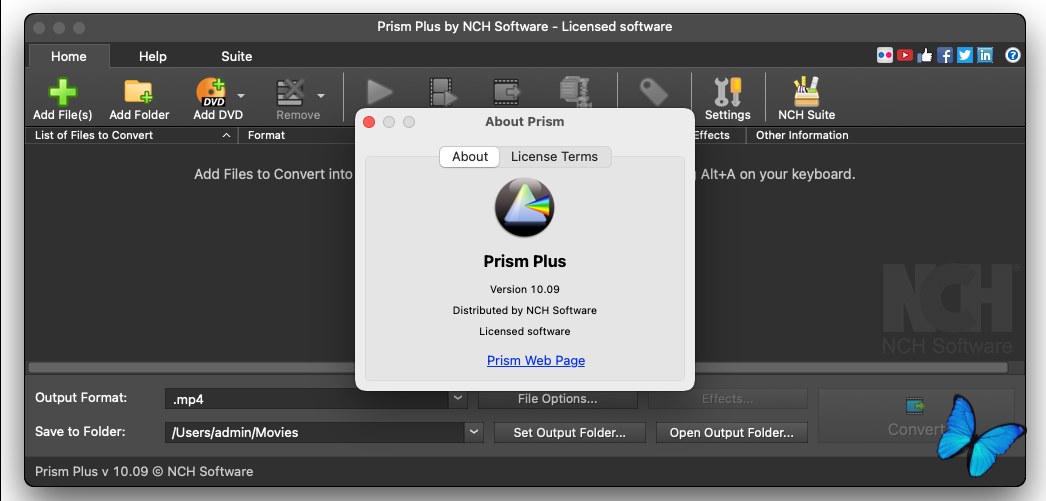Expand the Save to Folder dropdown
The image size is (1046, 501).
coord(474,432)
